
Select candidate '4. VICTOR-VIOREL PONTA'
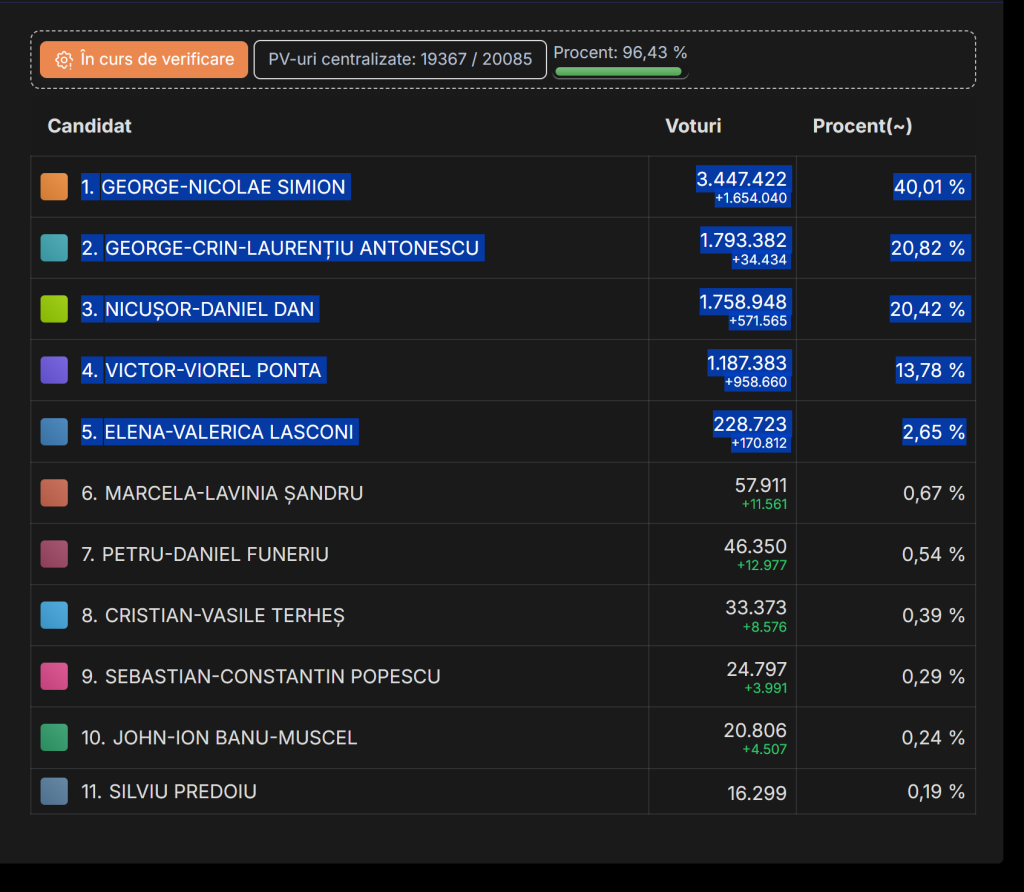pos(203,370)
